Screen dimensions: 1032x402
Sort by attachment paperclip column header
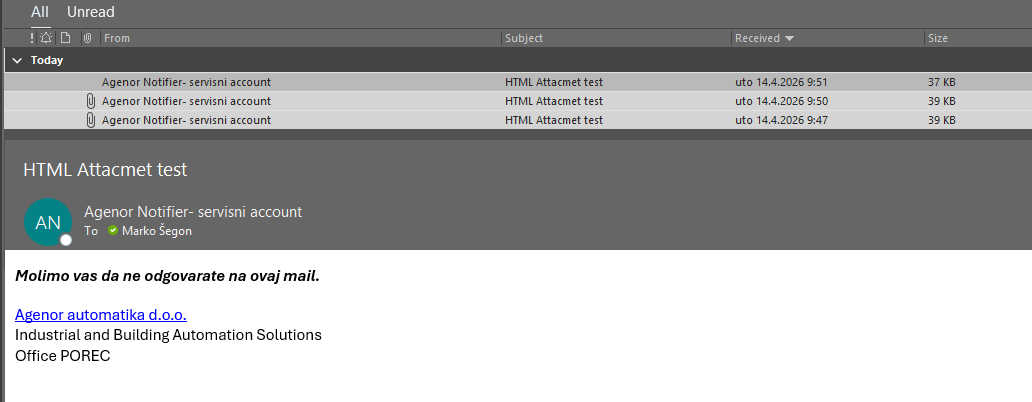click(x=87, y=38)
